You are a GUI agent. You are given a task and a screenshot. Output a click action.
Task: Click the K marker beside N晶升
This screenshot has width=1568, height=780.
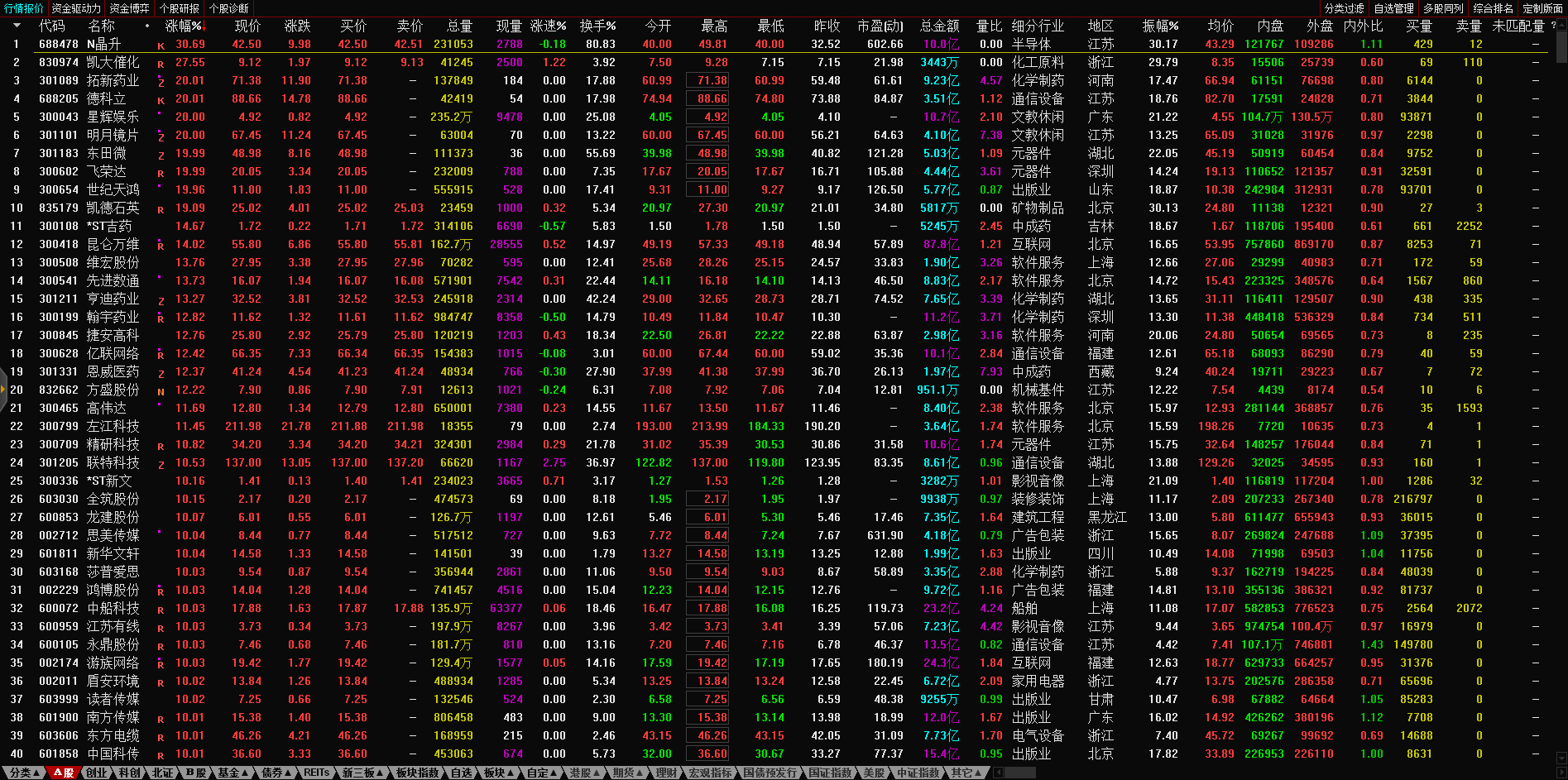pyautogui.click(x=161, y=45)
